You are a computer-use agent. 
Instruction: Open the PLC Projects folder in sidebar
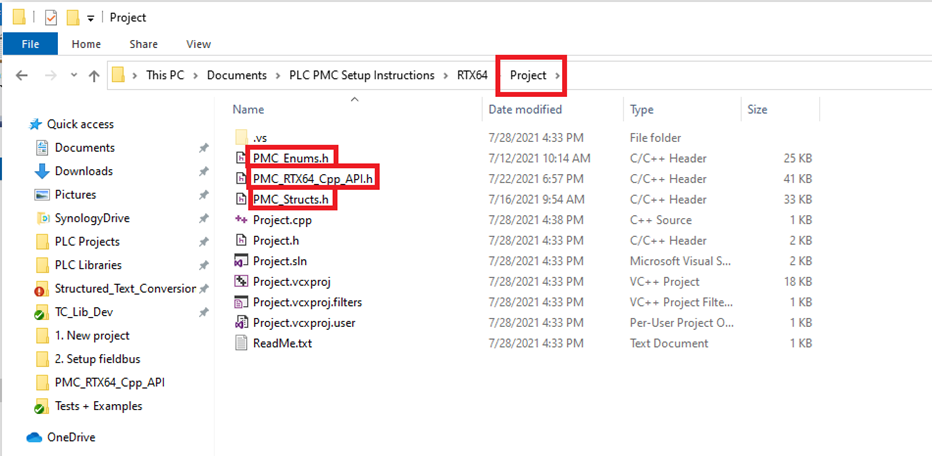coord(87,241)
